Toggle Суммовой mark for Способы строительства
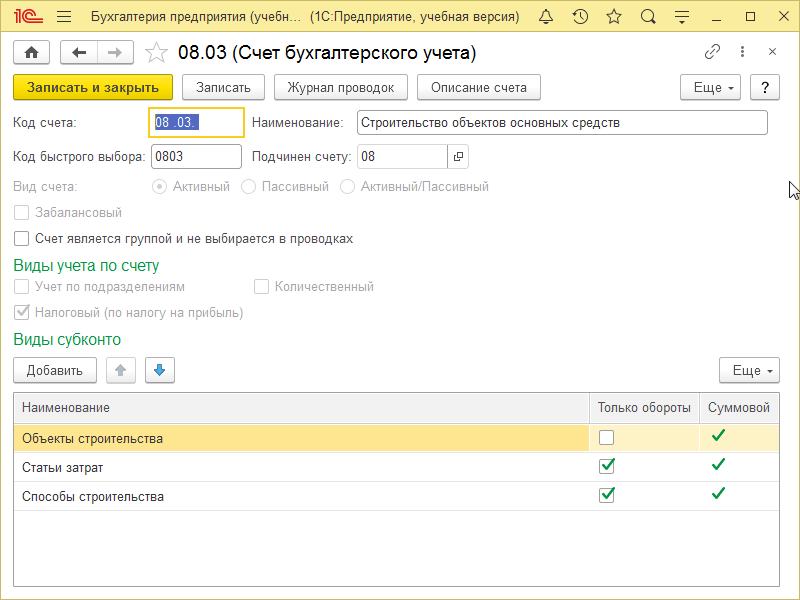The height and width of the screenshot is (600, 800). click(x=718, y=493)
